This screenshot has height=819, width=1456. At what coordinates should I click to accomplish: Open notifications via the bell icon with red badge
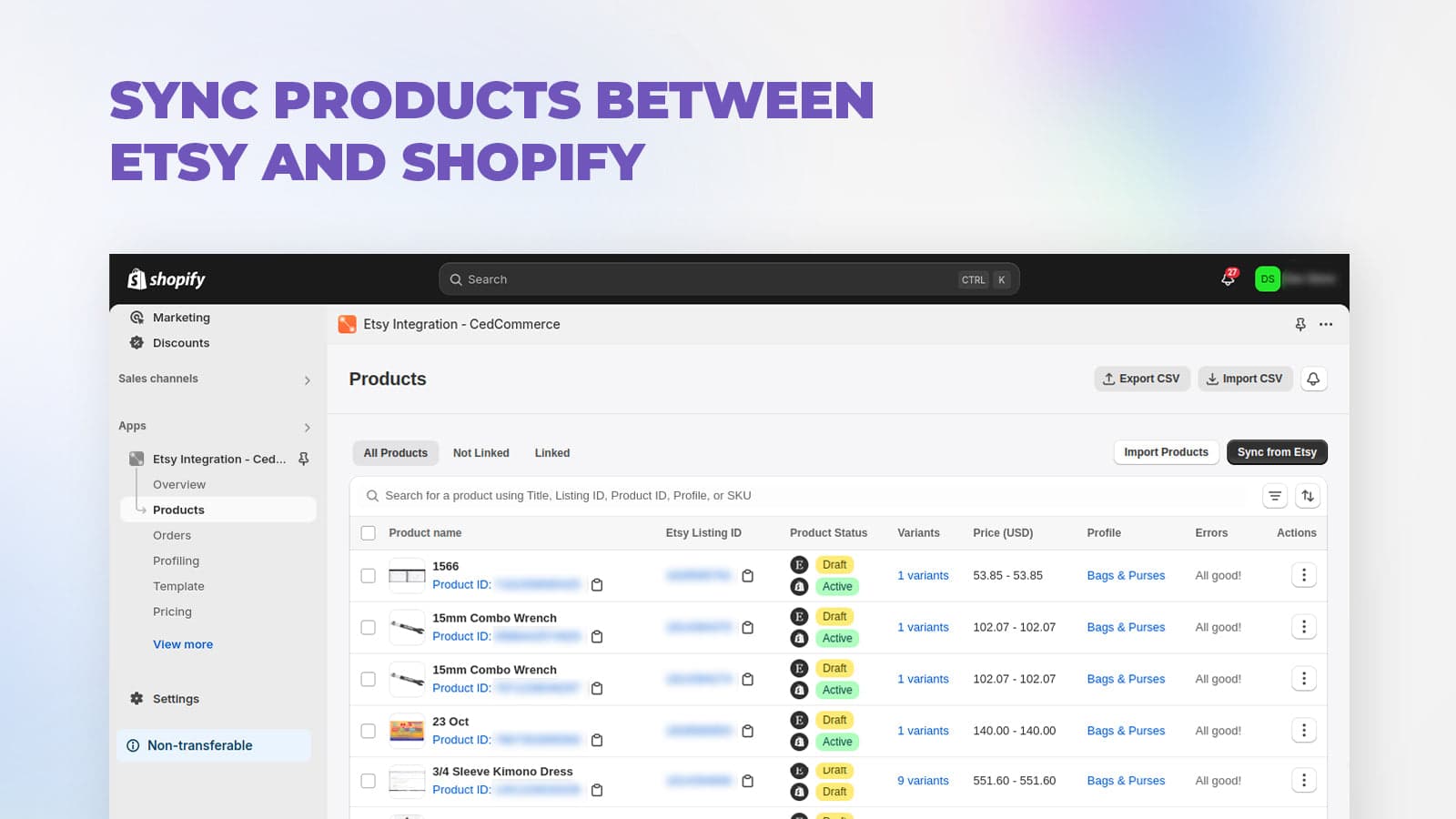pos(1227,279)
